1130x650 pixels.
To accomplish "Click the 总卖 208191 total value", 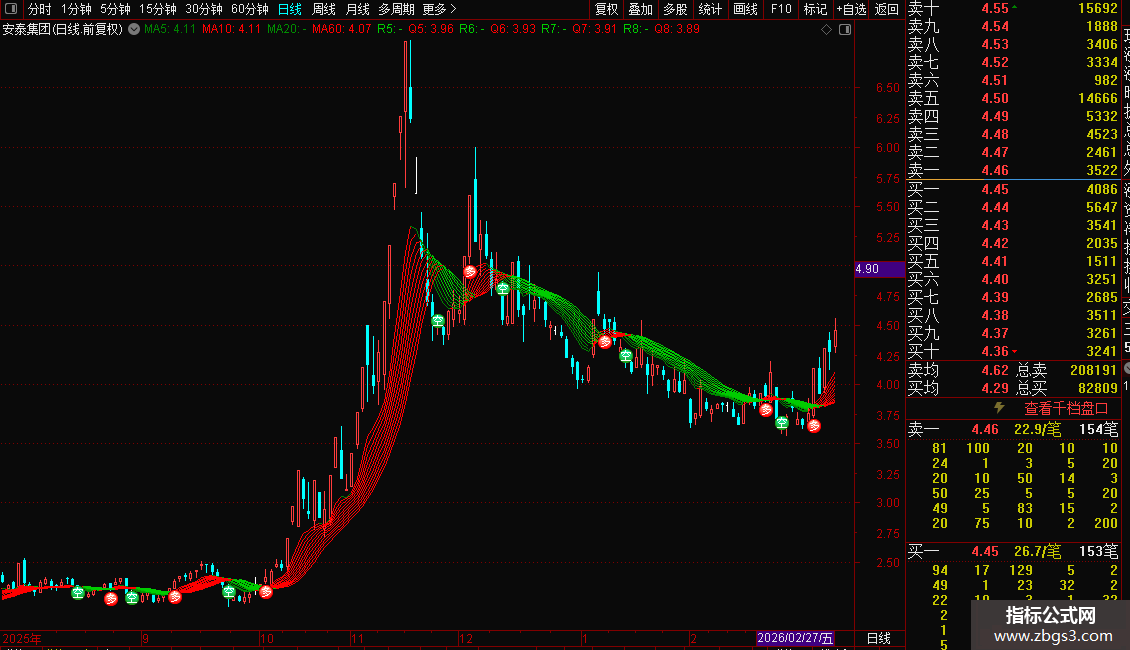I will tap(1093, 370).
